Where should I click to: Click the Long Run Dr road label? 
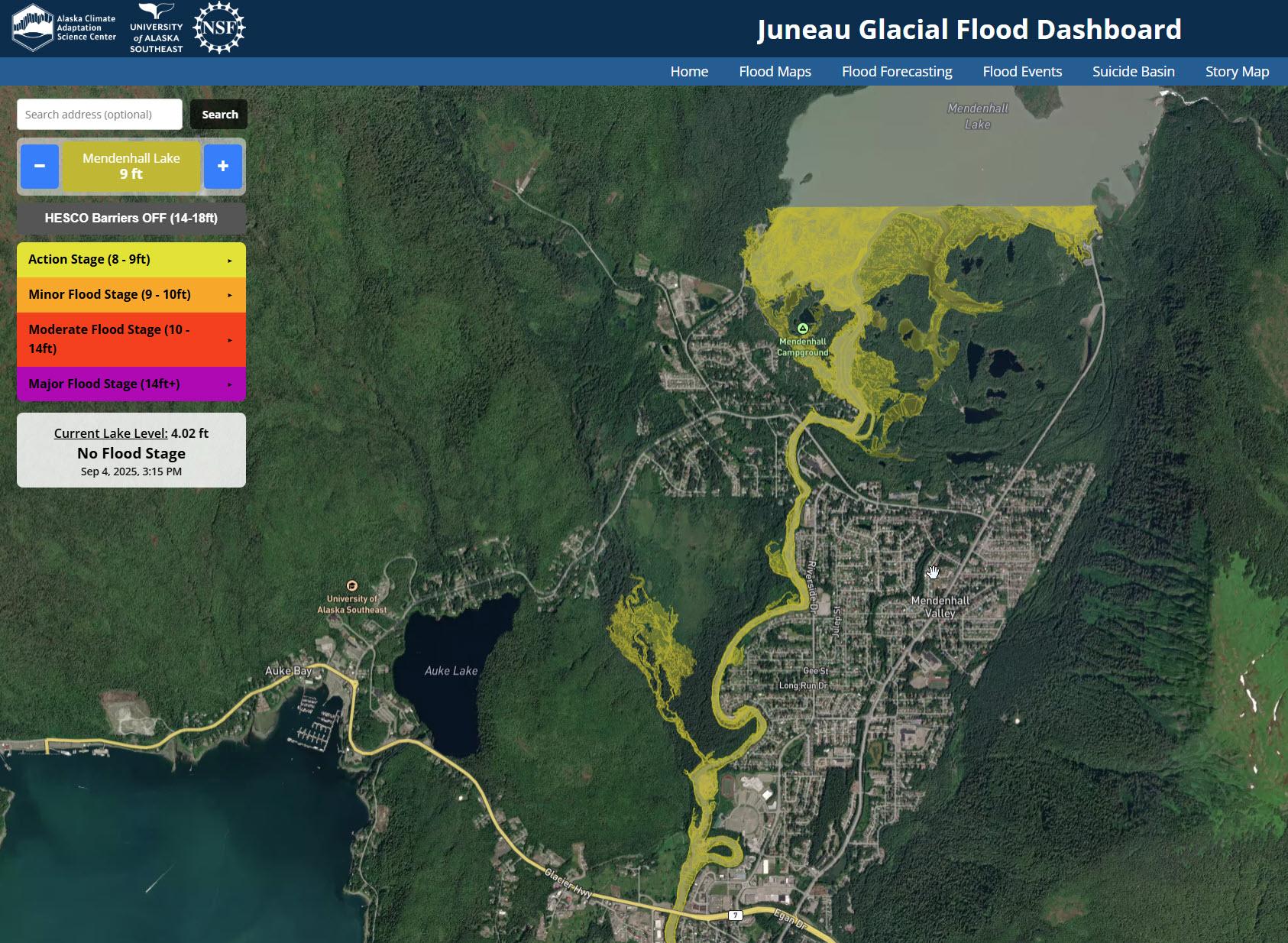803,685
